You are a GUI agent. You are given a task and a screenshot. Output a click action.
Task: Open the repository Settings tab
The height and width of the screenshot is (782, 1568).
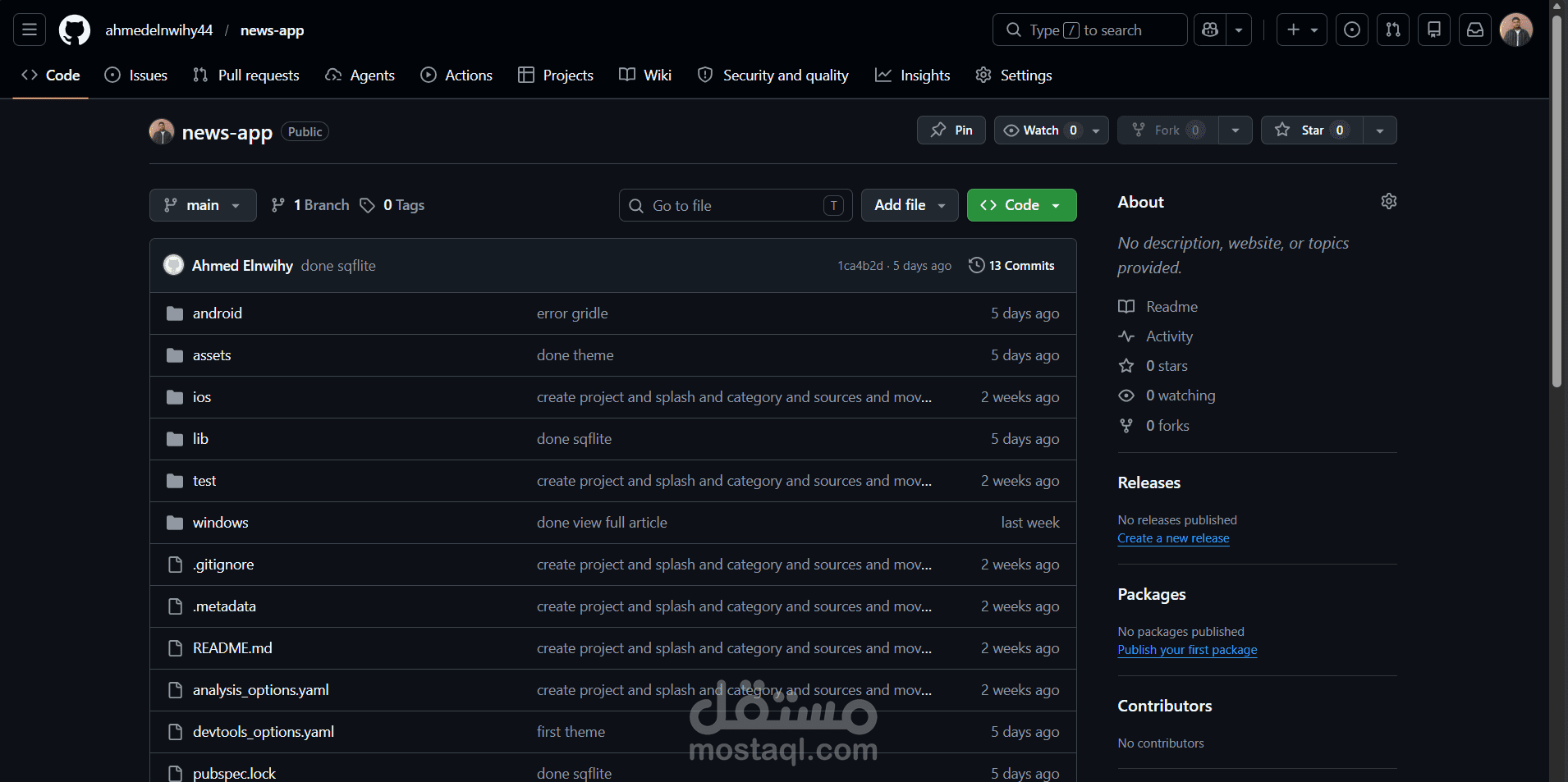pyautogui.click(x=1014, y=75)
